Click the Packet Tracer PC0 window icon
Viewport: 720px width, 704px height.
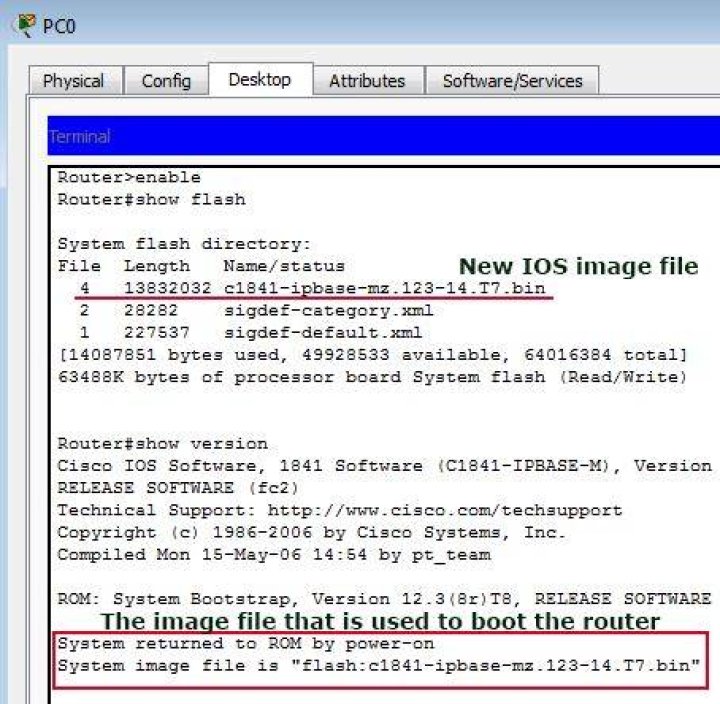click(24, 25)
